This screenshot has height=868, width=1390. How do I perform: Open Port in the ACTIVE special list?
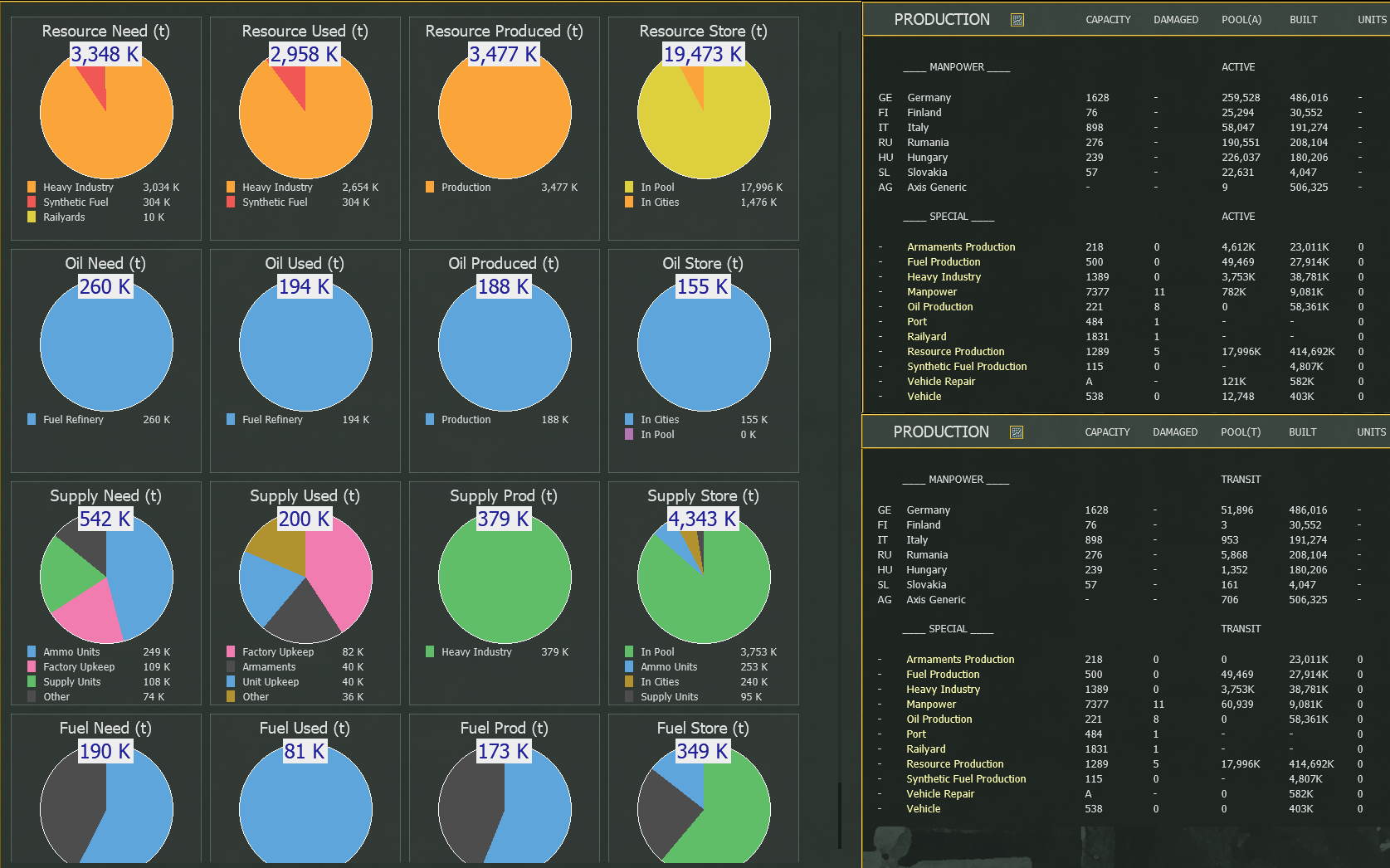(917, 322)
